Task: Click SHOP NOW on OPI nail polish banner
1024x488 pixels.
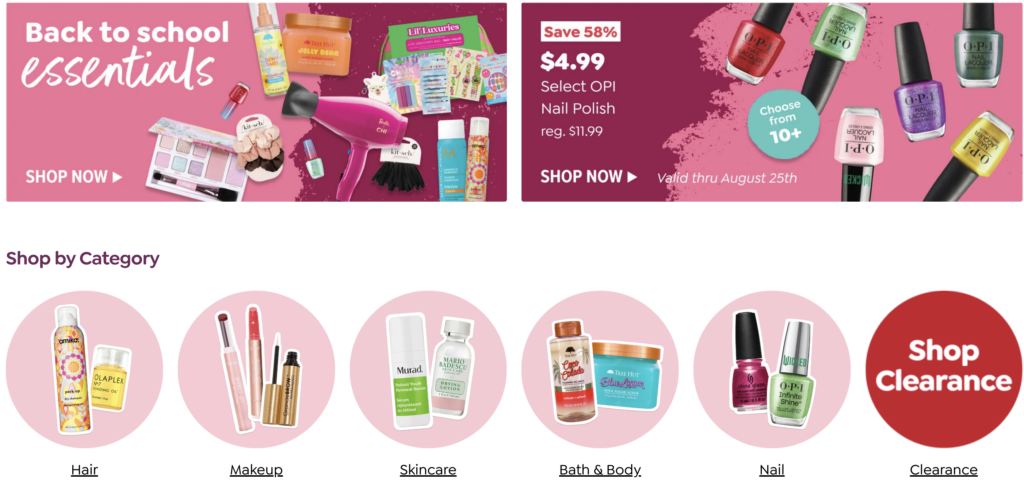Action: (x=588, y=176)
